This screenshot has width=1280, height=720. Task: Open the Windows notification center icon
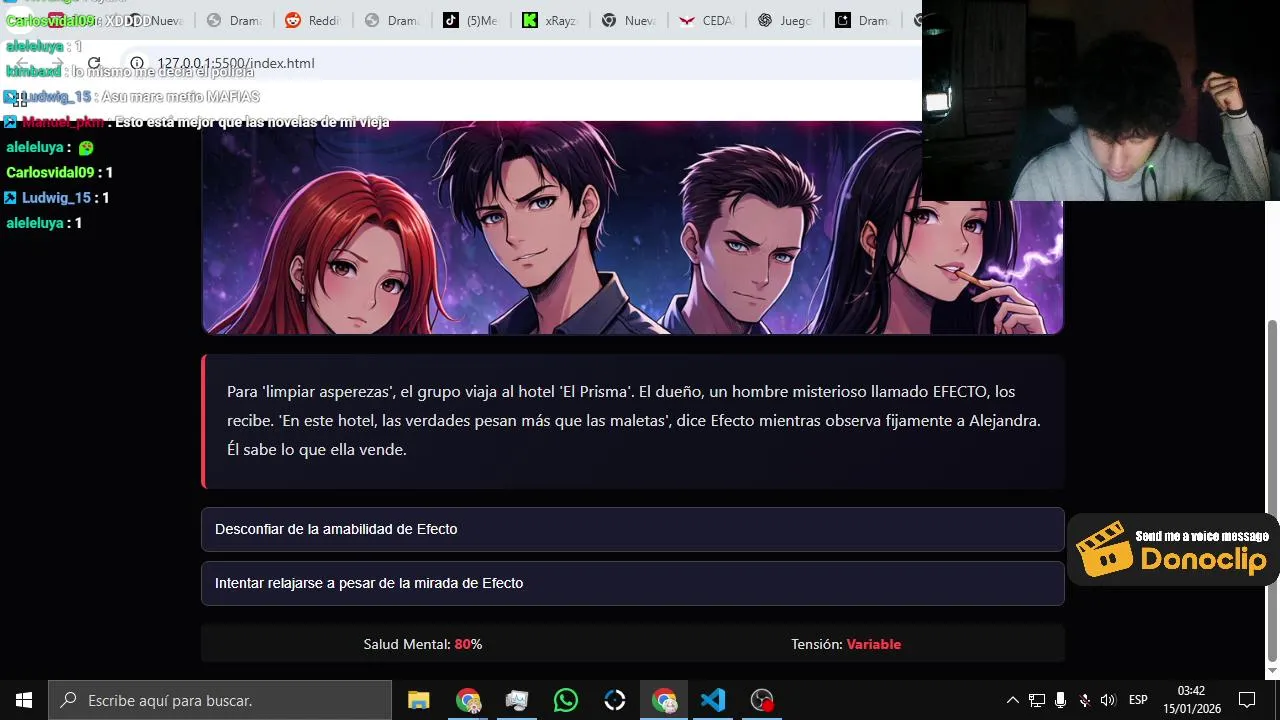tap(1247, 700)
